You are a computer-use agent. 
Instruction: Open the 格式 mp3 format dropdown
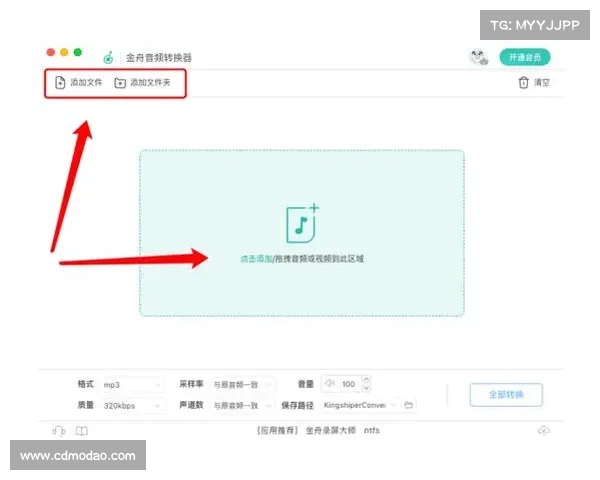point(132,384)
